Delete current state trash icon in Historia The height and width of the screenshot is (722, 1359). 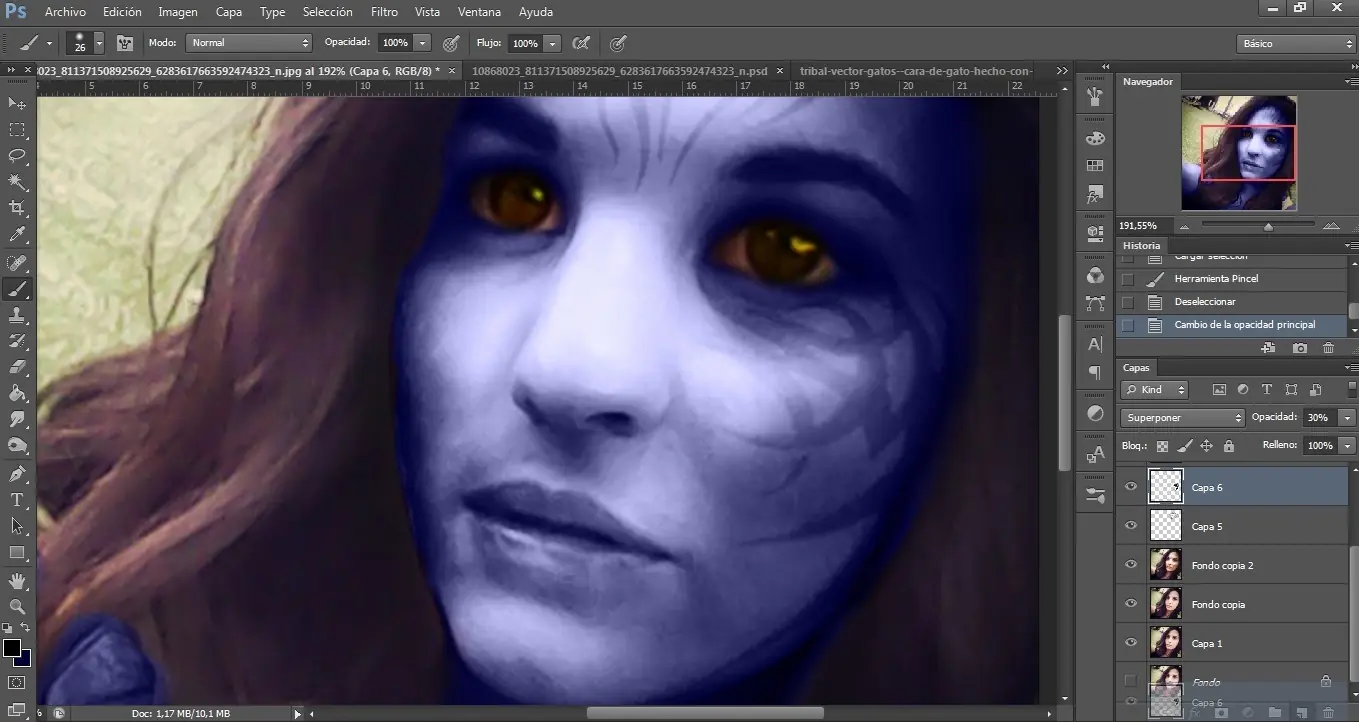(x=1328, y=347)
